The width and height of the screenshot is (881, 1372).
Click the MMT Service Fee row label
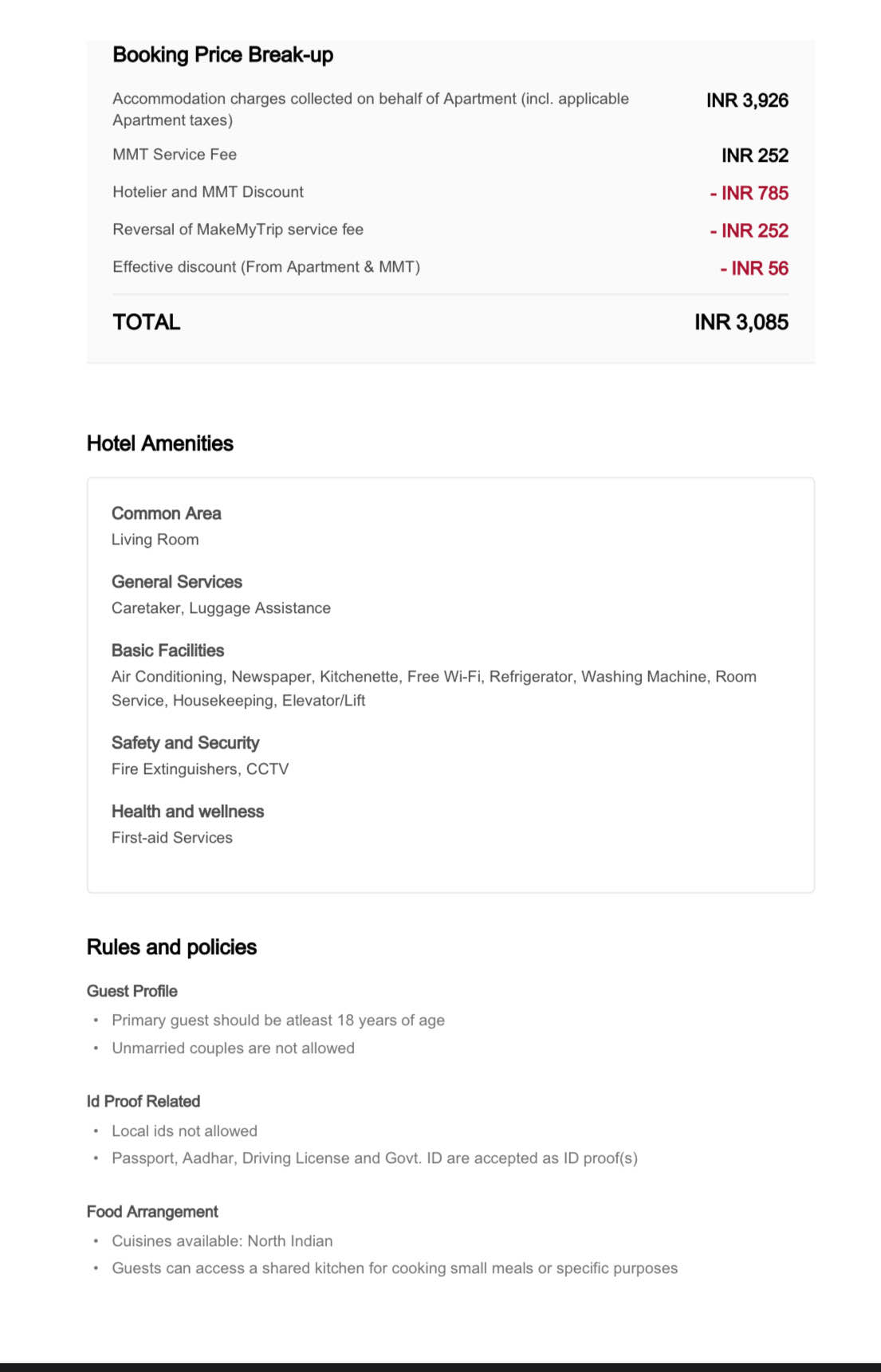175,155
